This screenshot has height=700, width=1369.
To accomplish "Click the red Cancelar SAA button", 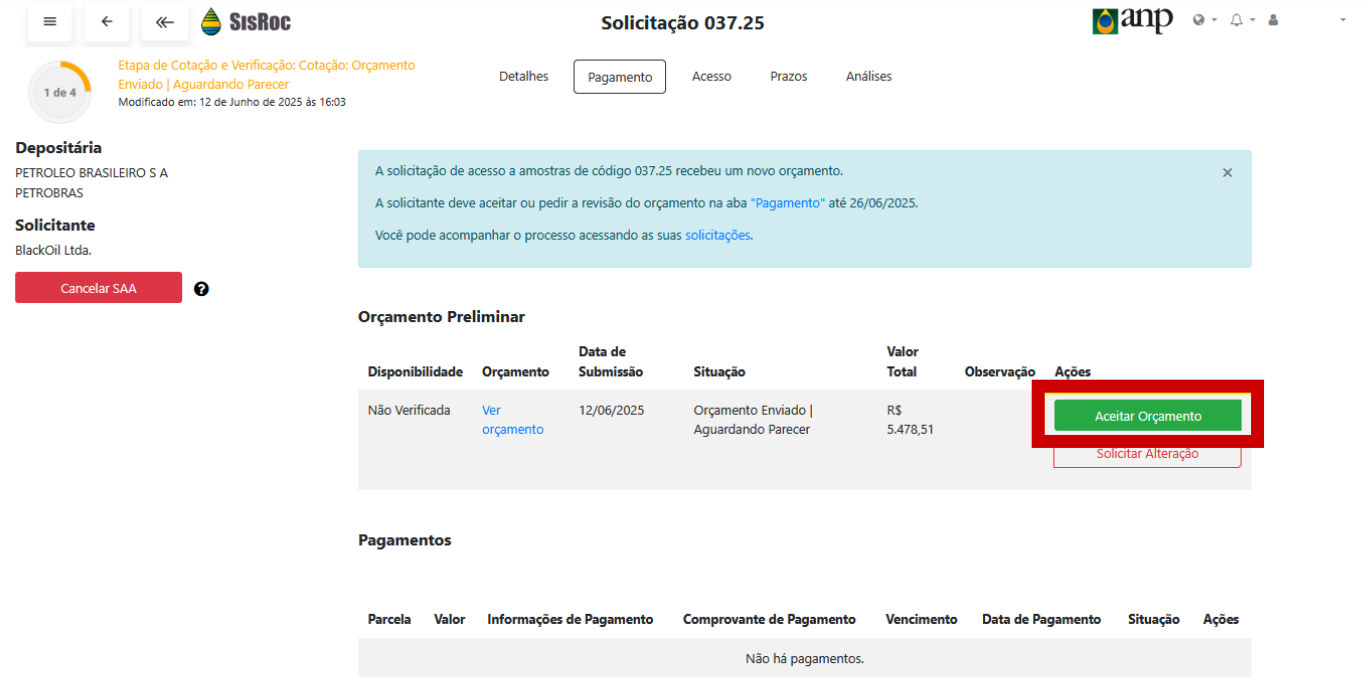I will [x=98, y=288].
